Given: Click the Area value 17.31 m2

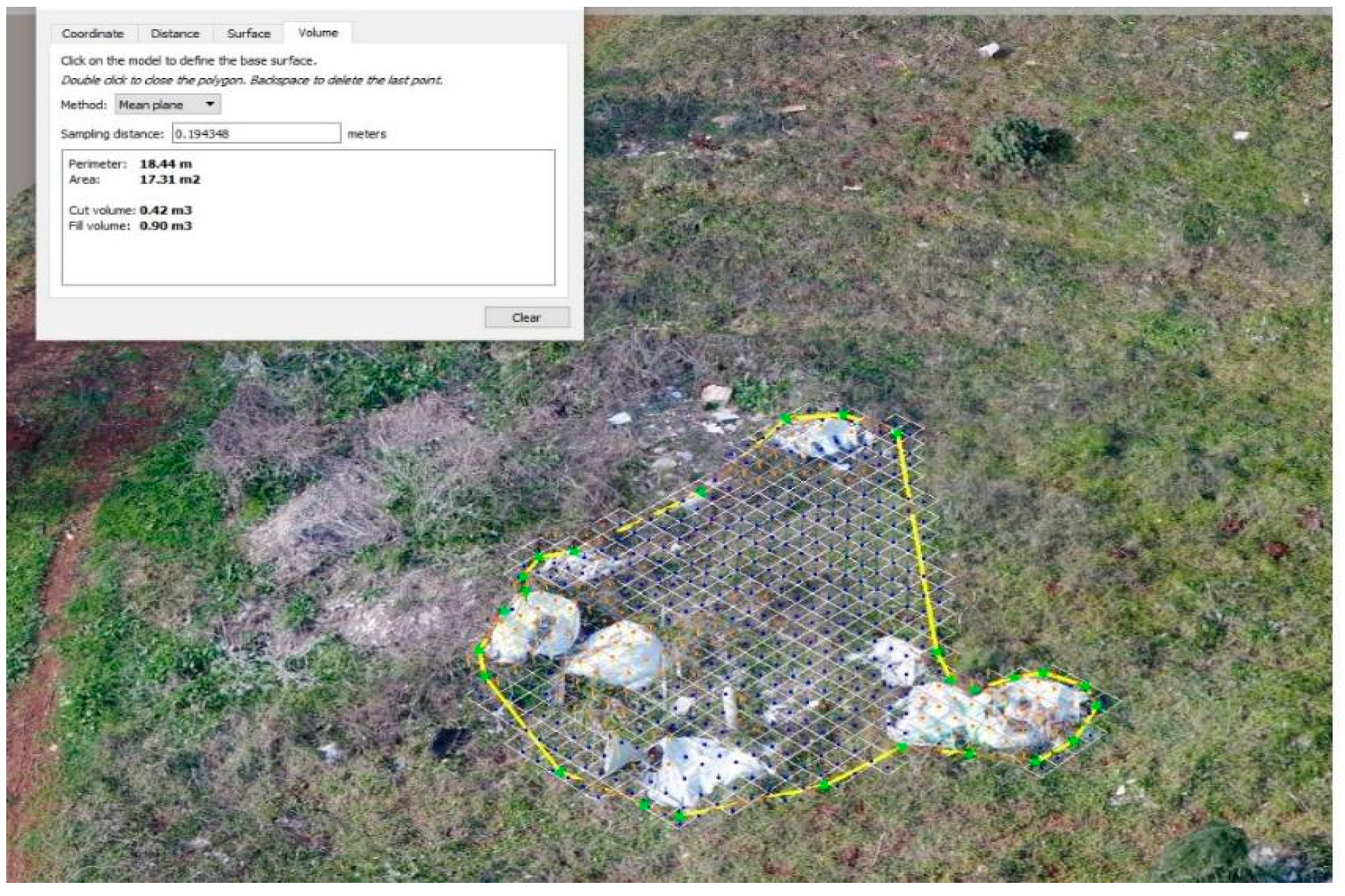Looking at the screenshot, I should point(170,179).
